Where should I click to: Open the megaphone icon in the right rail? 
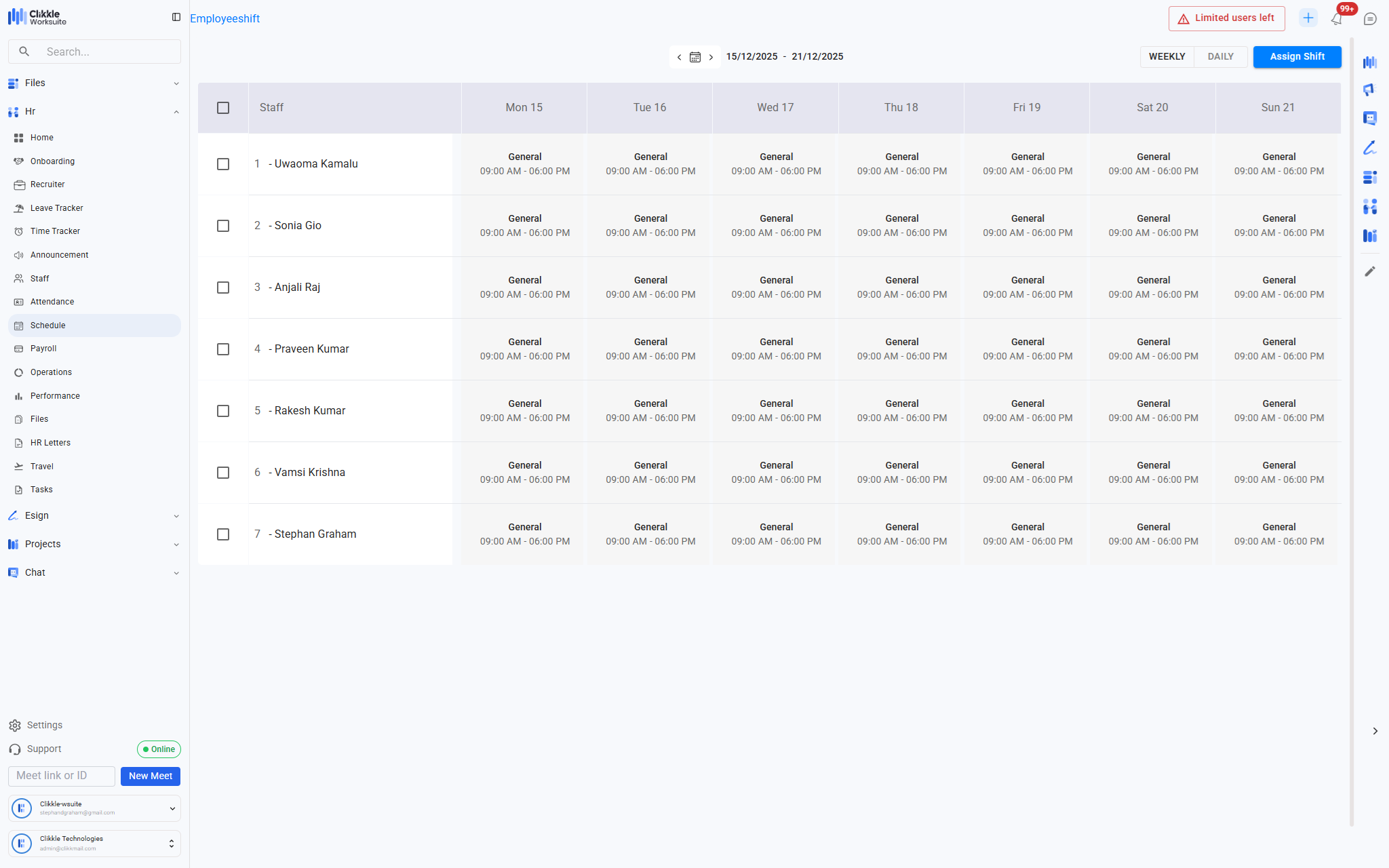point(1369,90)
